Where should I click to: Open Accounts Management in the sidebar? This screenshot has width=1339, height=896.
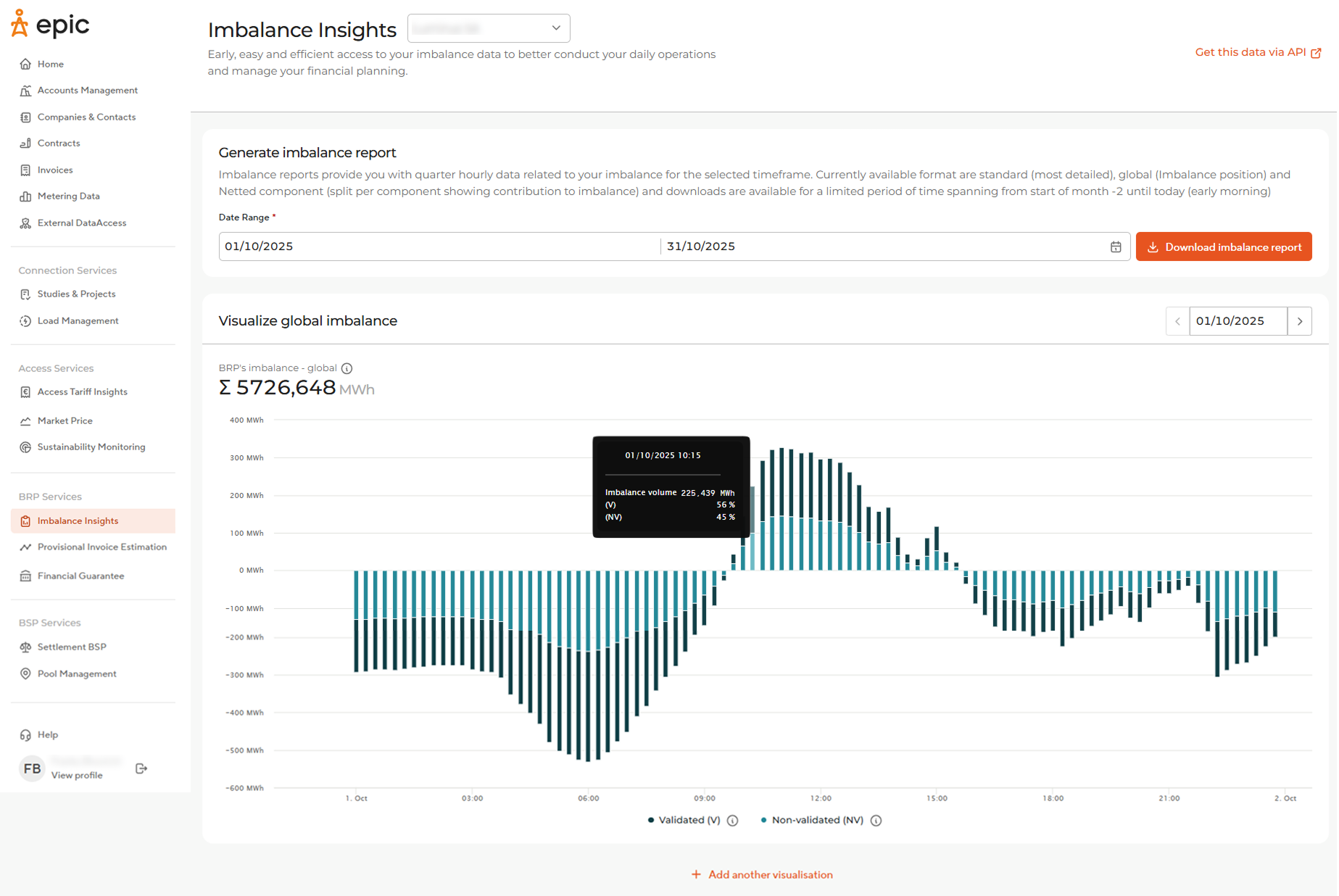[87, 90]
